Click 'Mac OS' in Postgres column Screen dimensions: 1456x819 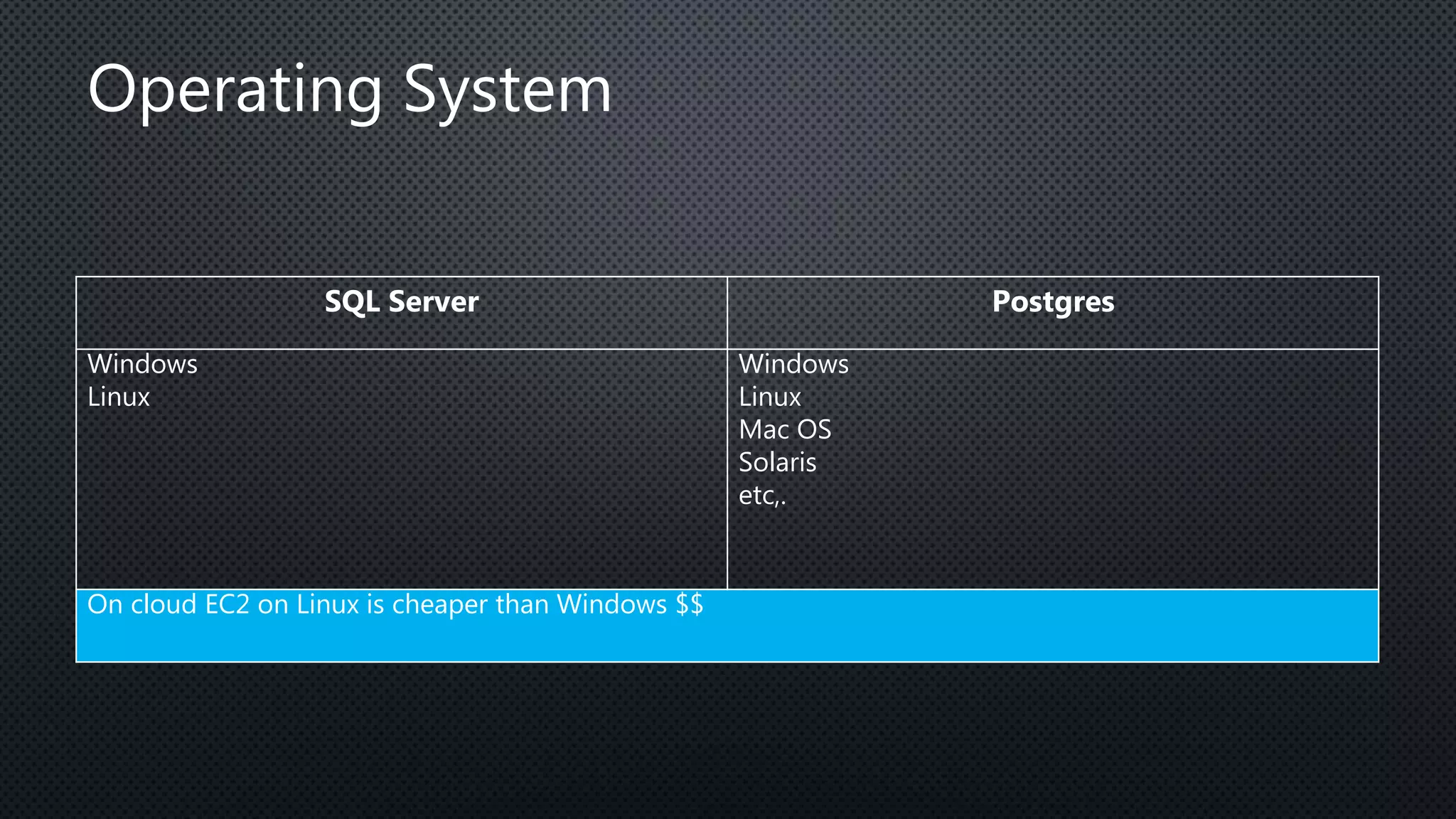(785, 429)
